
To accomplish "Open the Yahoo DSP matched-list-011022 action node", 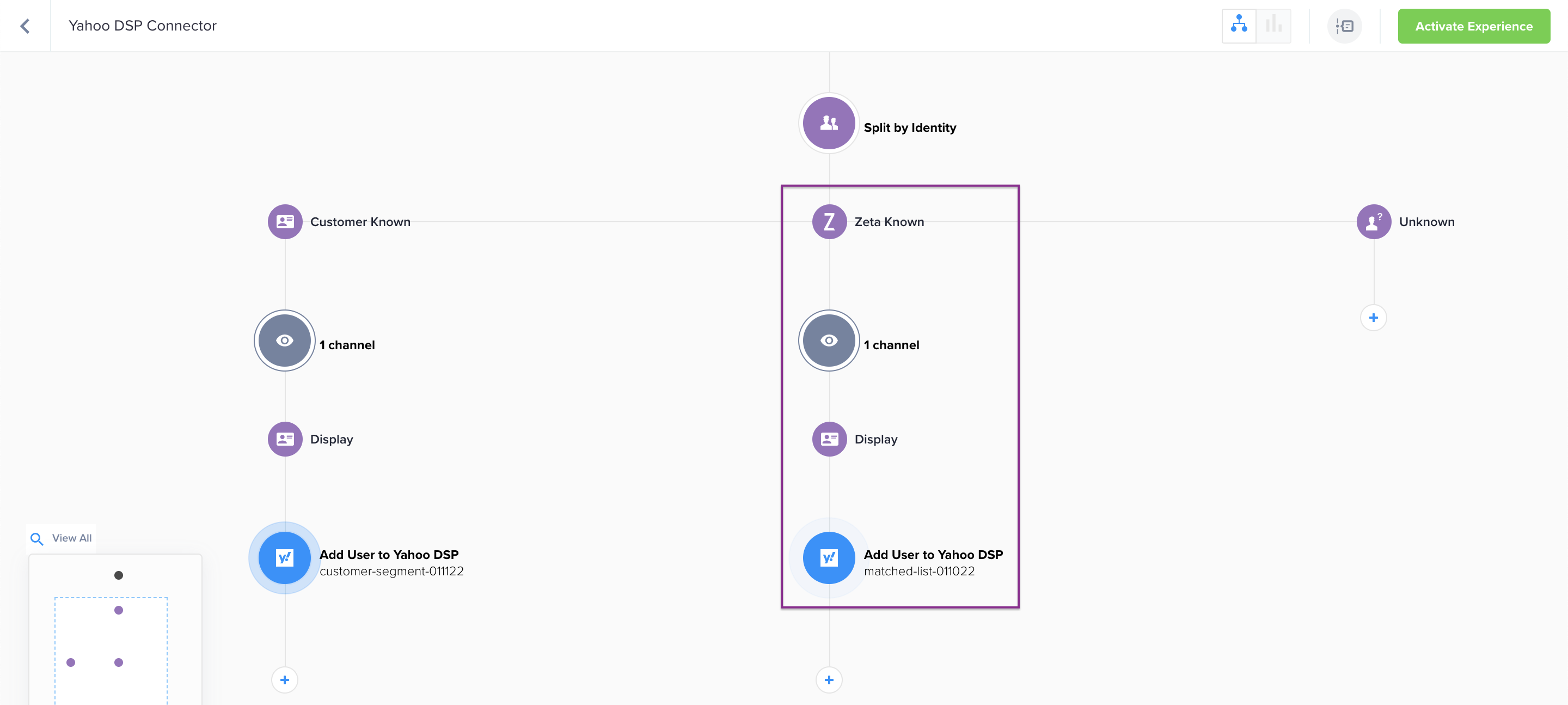I will (829, 558).
